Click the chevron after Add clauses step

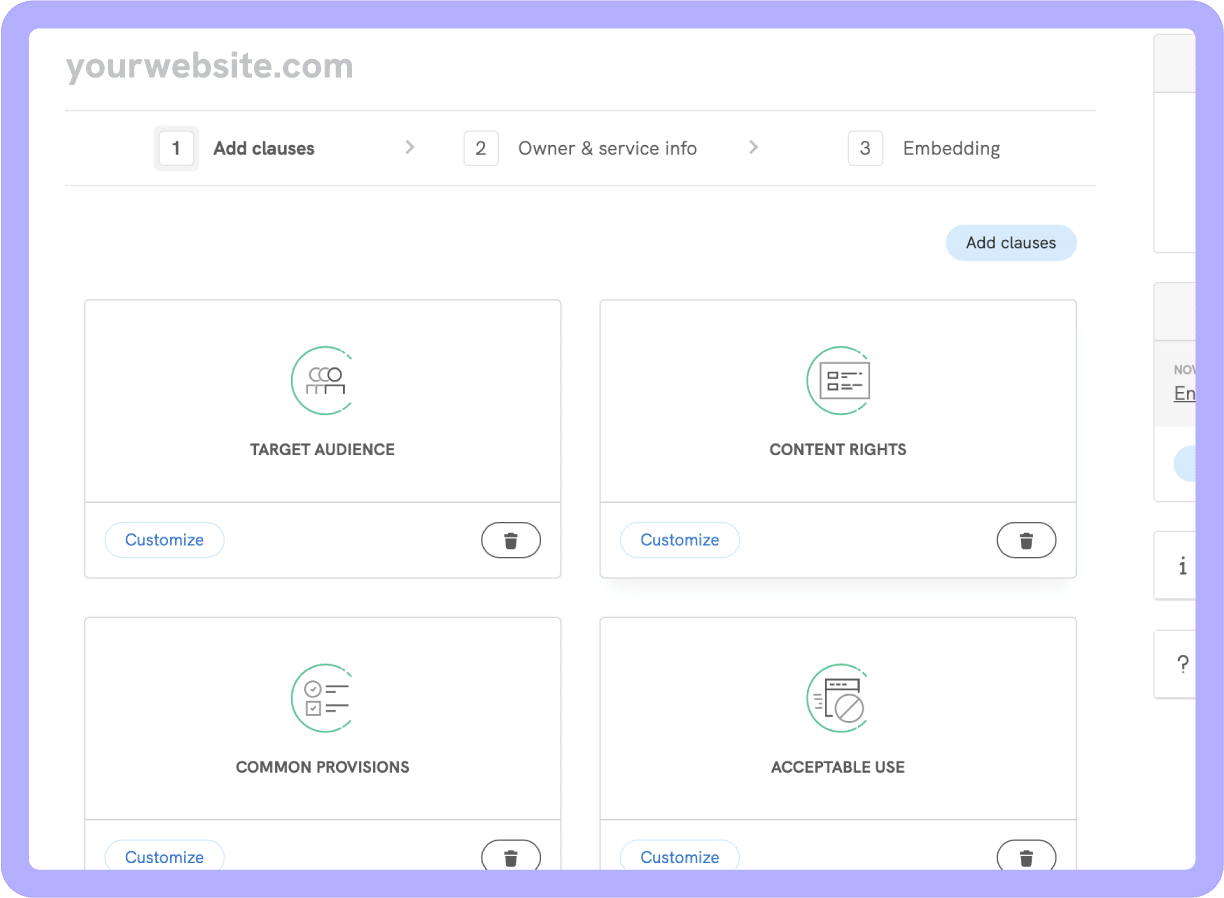(409, 148)
